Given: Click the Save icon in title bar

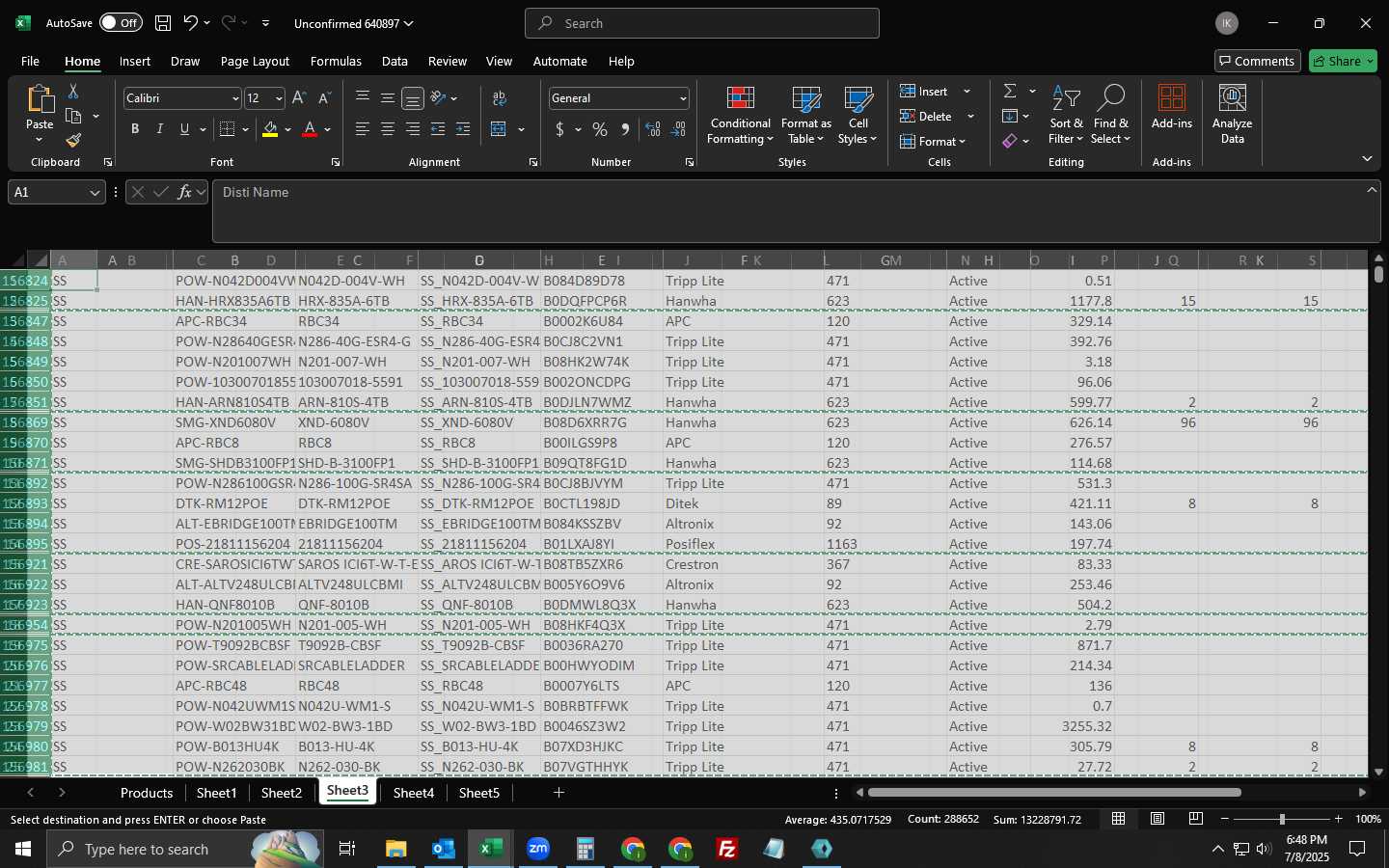Looking at the screenshot, I should tap(163, 23).
